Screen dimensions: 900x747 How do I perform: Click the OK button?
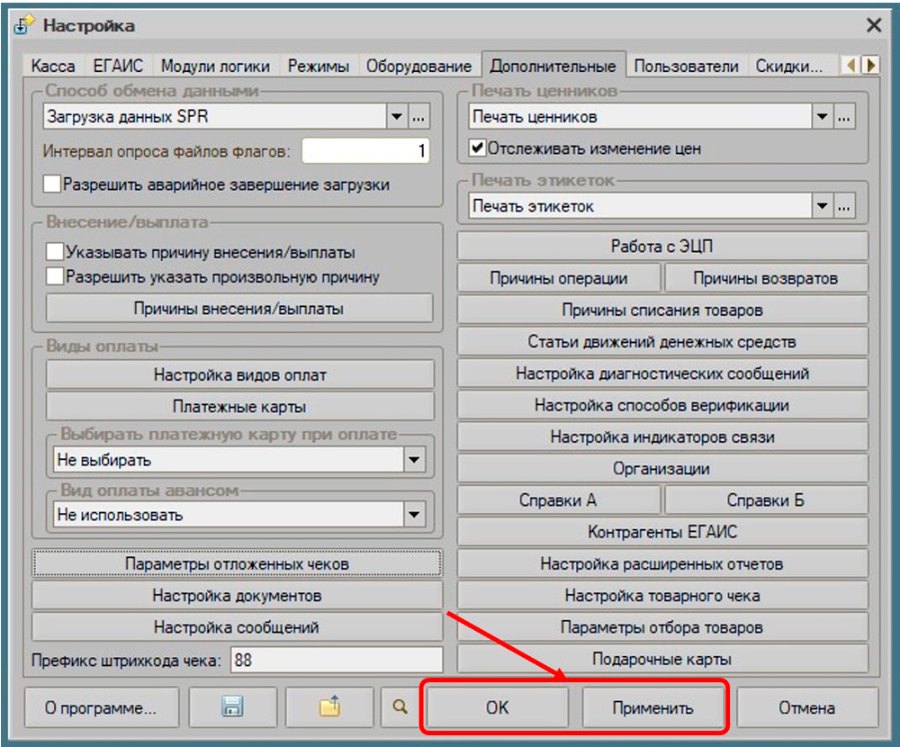(x=497, y=707)
